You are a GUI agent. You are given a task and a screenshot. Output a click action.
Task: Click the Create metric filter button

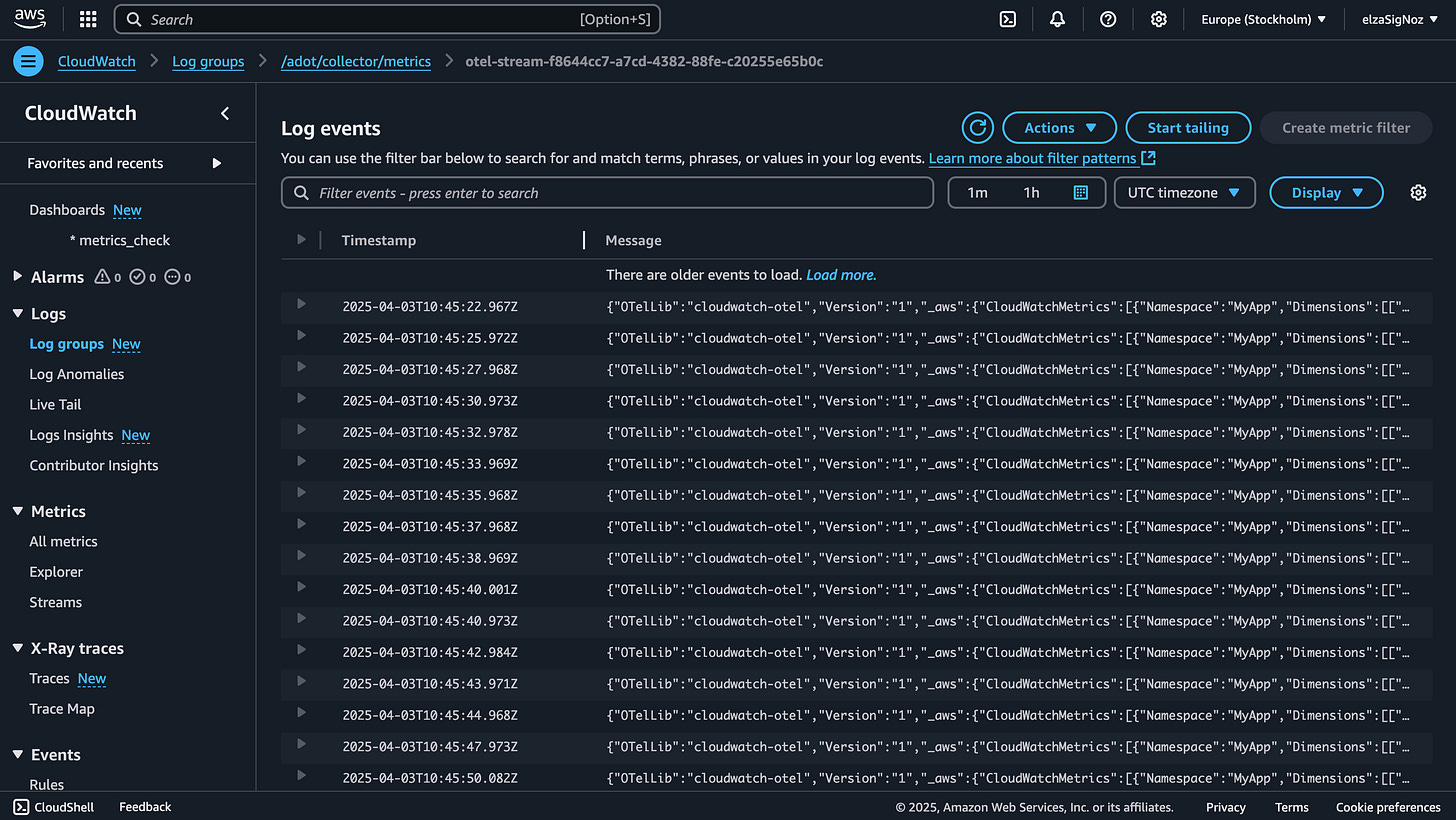[x=1346, y=128]
